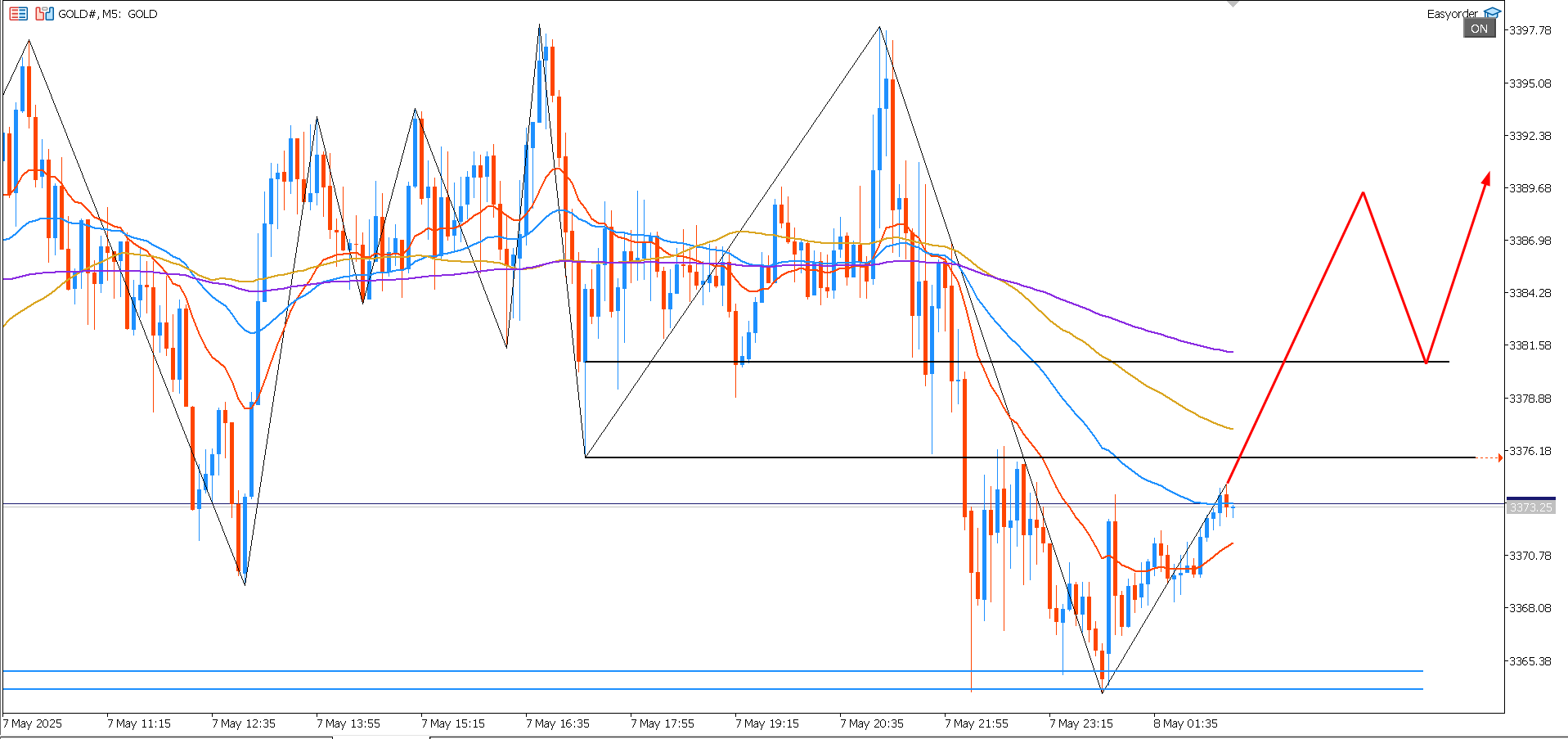The height and width of the screenshot is (739, 1568).
Task: Click the '8 May 01:35' time label
Action: coord(1186,723)
